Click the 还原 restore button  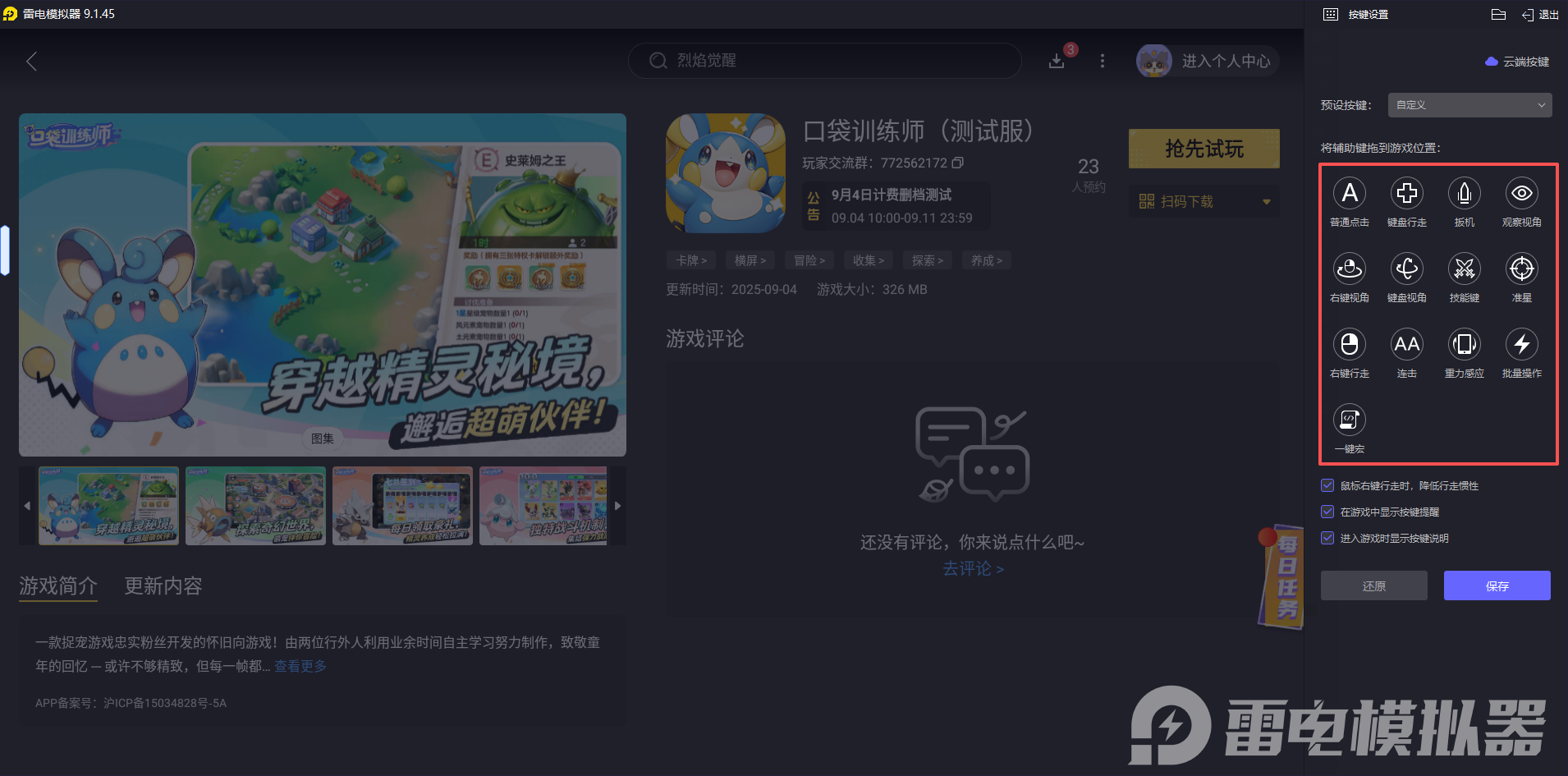click(1374, 585)
